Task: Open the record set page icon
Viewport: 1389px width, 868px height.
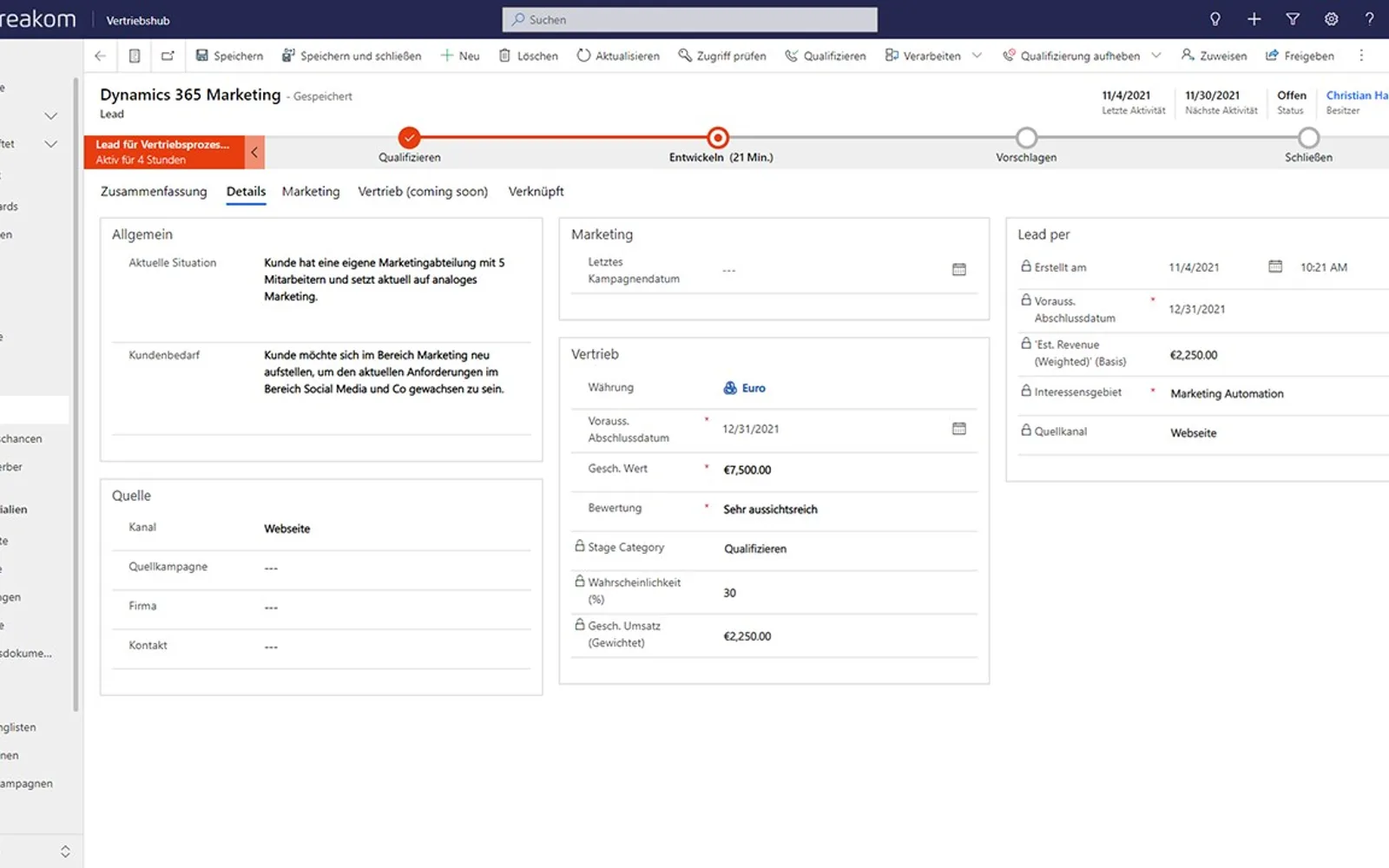Action: coord(135,56)
